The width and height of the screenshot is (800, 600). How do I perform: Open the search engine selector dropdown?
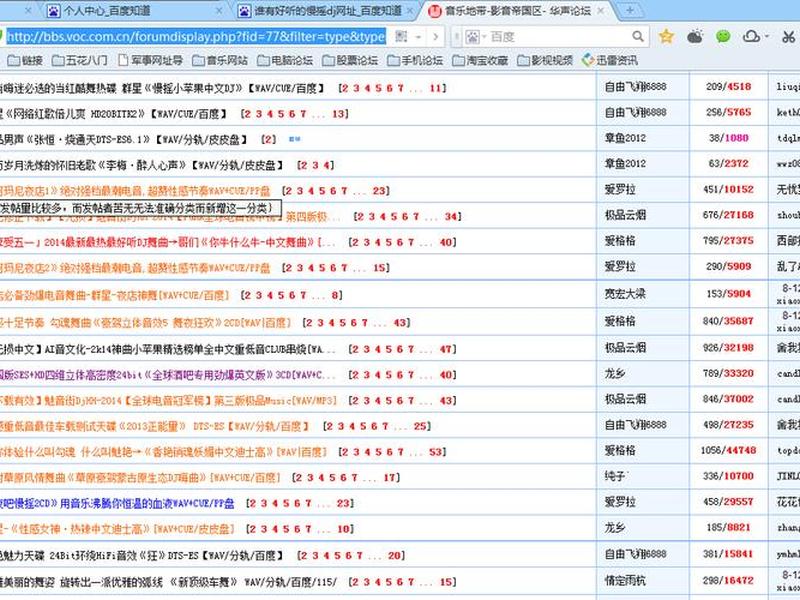[474, 37]
